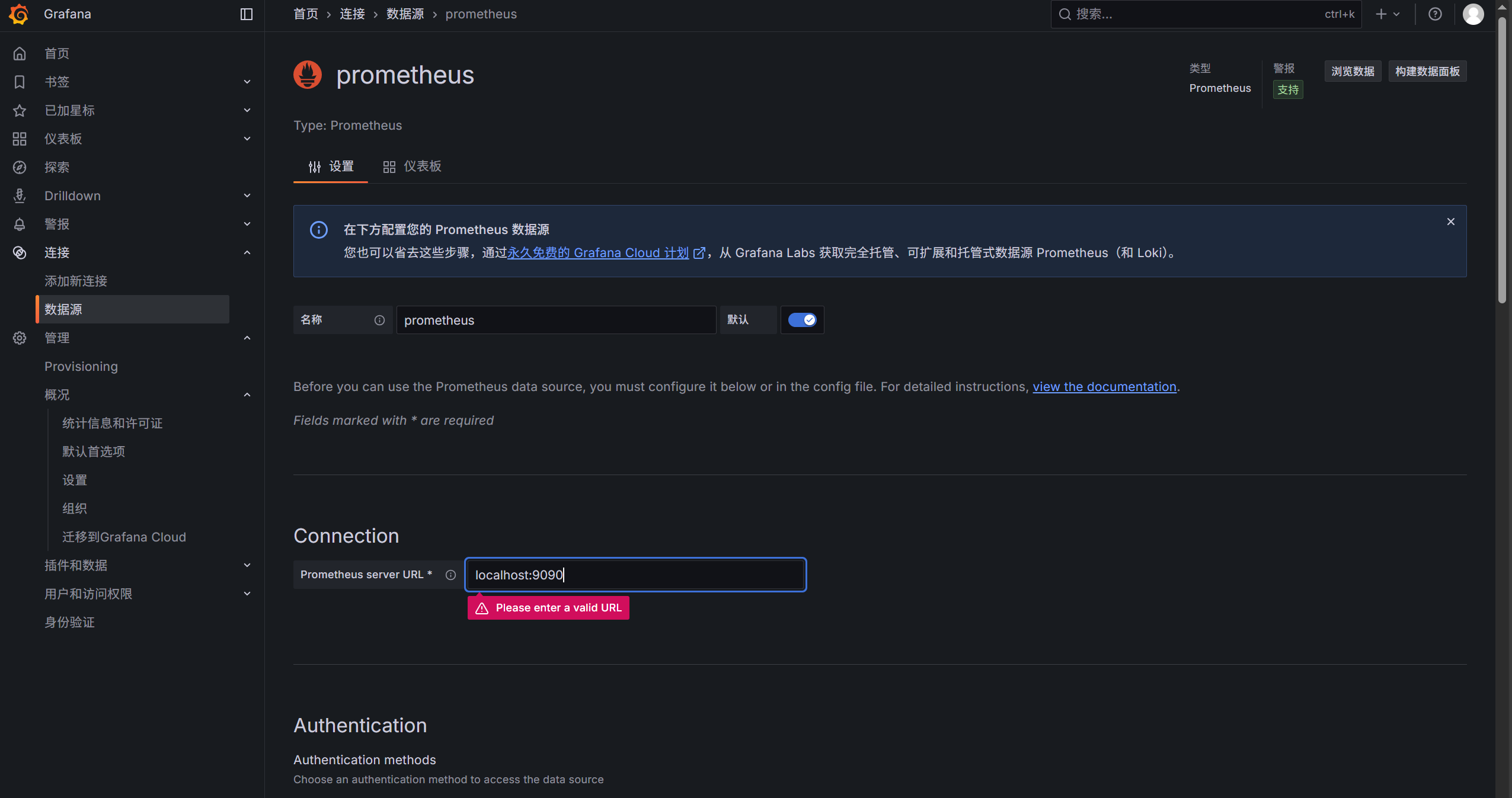1512x798 pixels.
Task: Click the dashboards grid icon for 仪表板
Action: pyautogui.click(x=20, y=139)
